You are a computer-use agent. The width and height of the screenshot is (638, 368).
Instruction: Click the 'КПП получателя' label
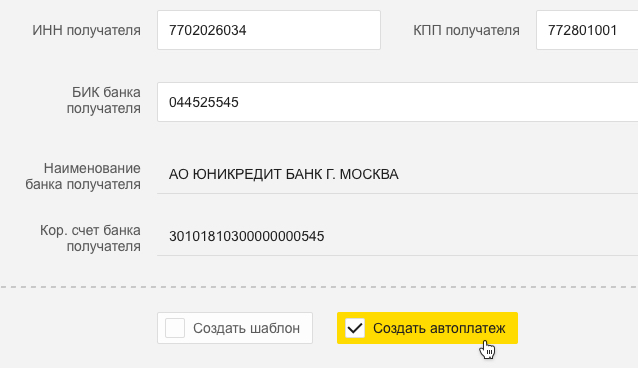pos(466,30)
